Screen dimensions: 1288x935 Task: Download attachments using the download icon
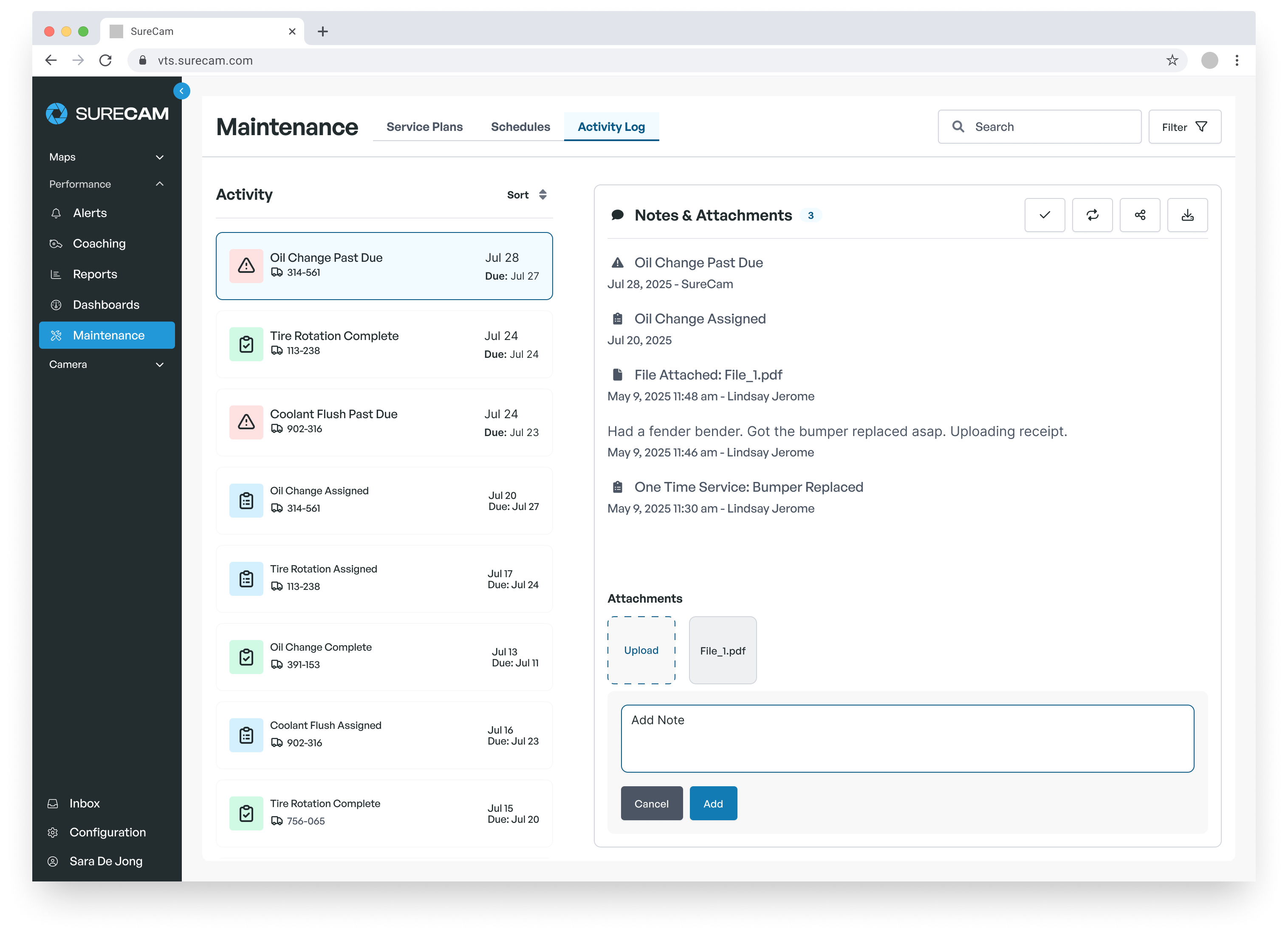[x=1187, y=215]
